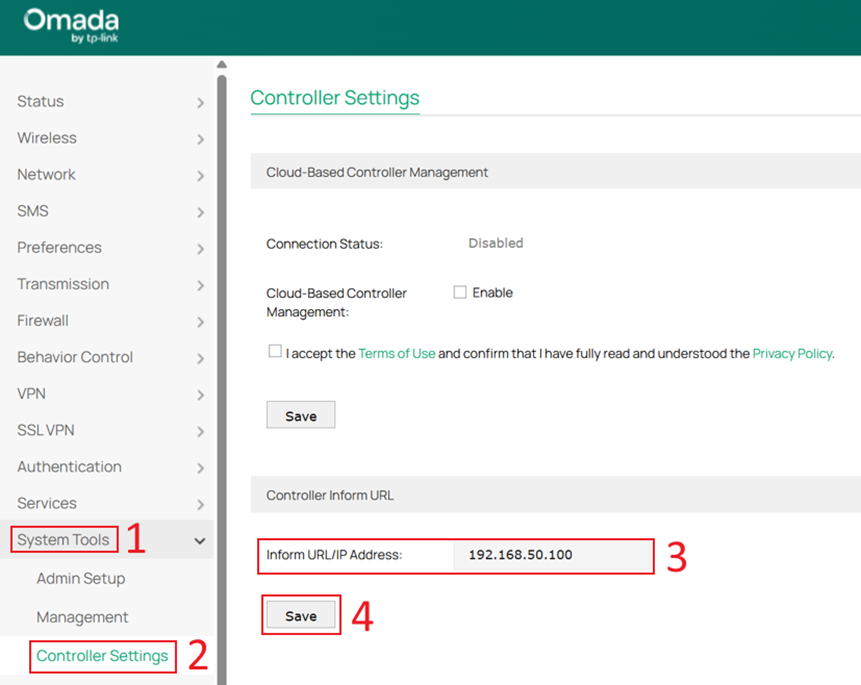Click the scrollbar up arrow
Image resolution: width=861 pixels, height=685 pixels.
click(x=221, y=63)
